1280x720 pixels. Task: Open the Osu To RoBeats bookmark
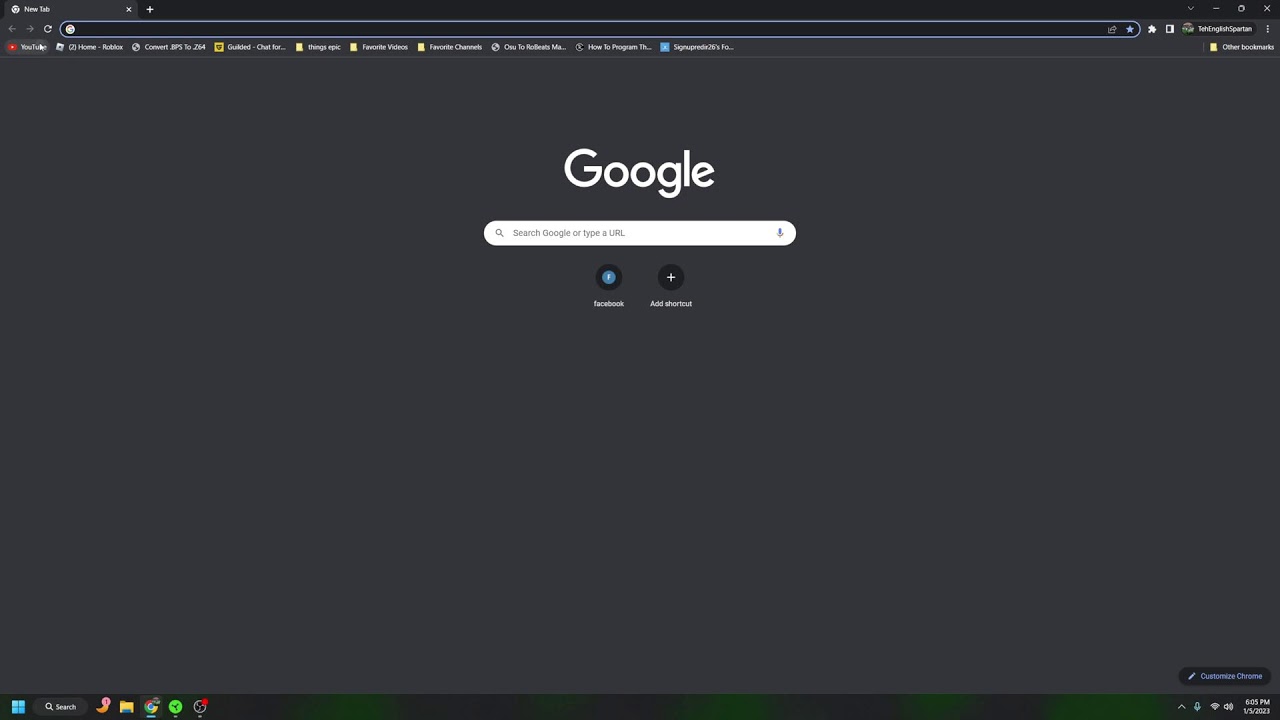click(x=528, y=47)
